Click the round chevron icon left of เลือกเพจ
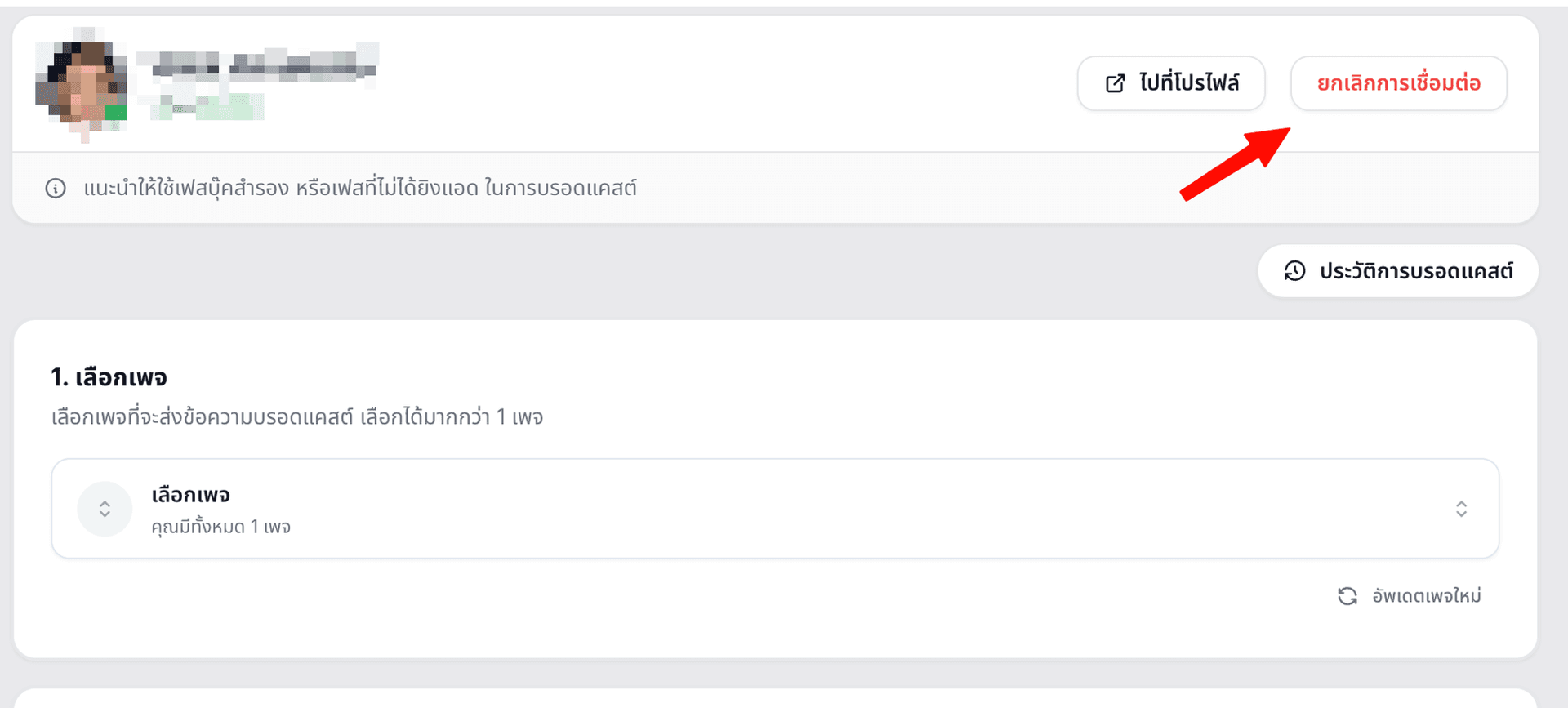This screenshot has height=708, width=1568. point(105,509)
